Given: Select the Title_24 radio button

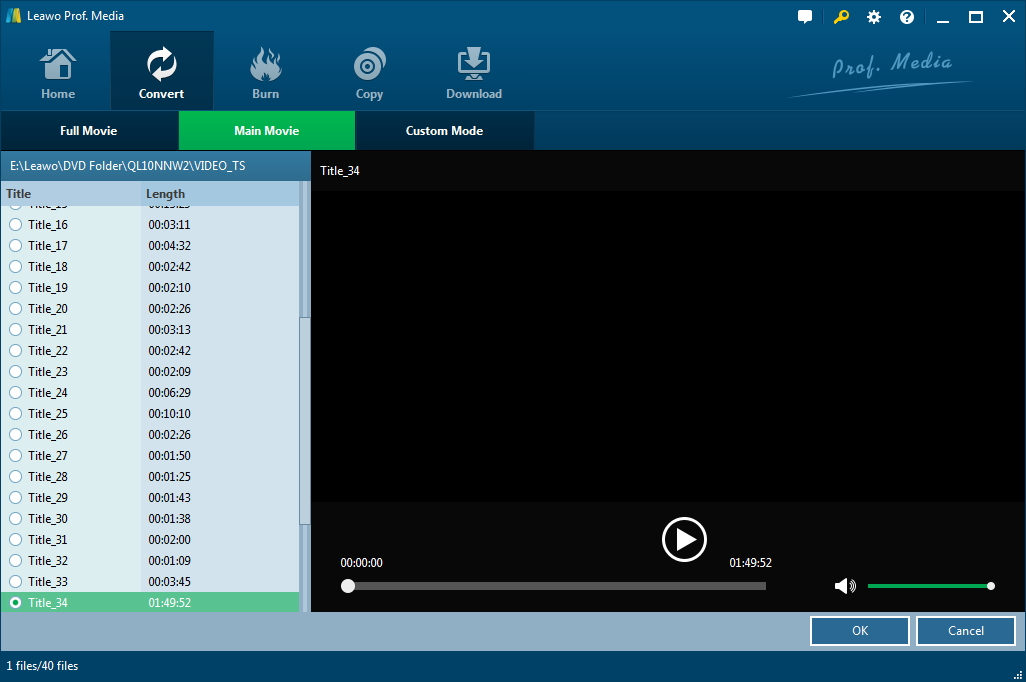Looking at the screenshot, I should [15, 393].
